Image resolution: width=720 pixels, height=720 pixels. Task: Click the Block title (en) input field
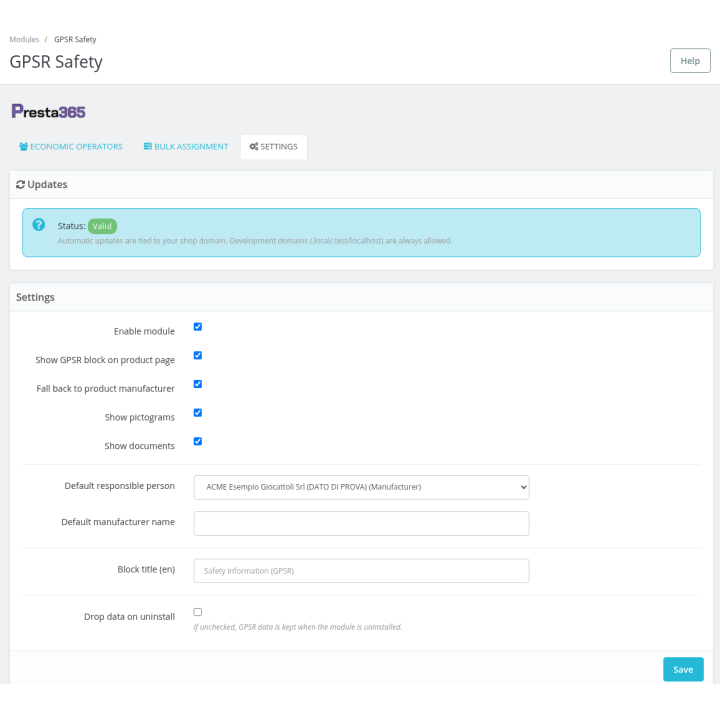pyautogui.click(x=361, y=571)
